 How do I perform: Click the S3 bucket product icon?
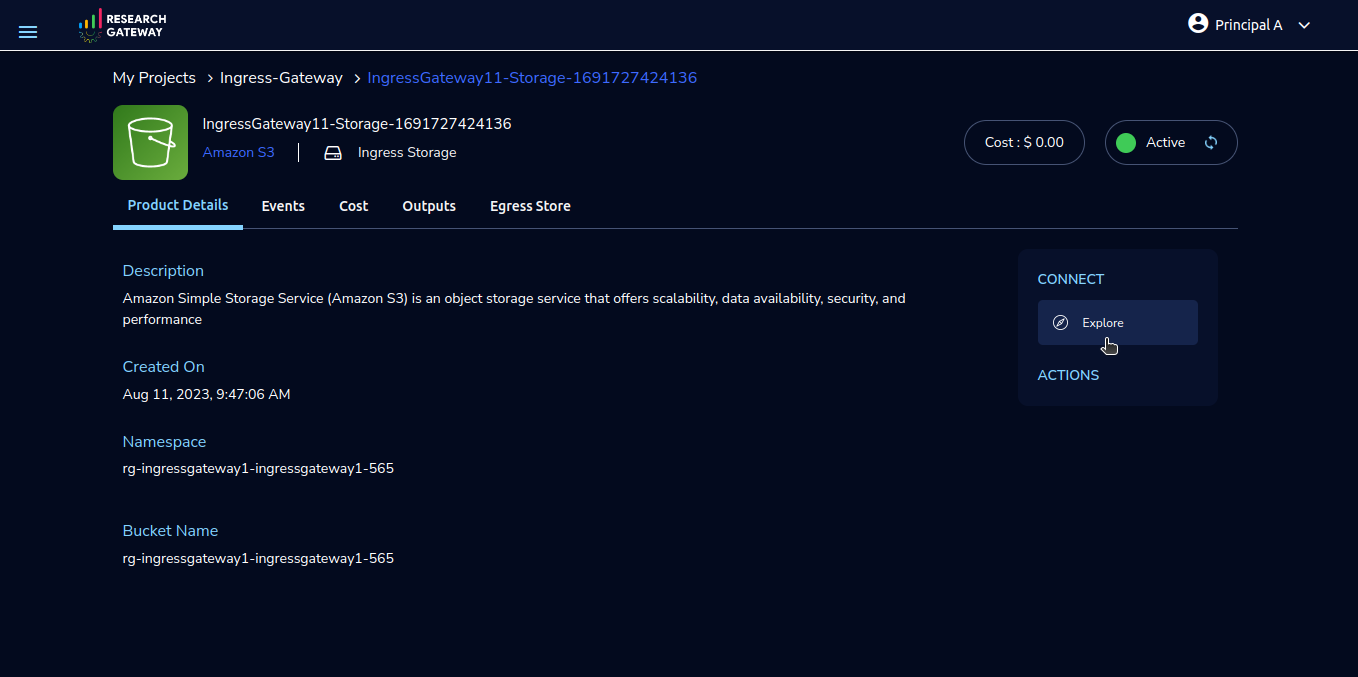pos(150,142)
